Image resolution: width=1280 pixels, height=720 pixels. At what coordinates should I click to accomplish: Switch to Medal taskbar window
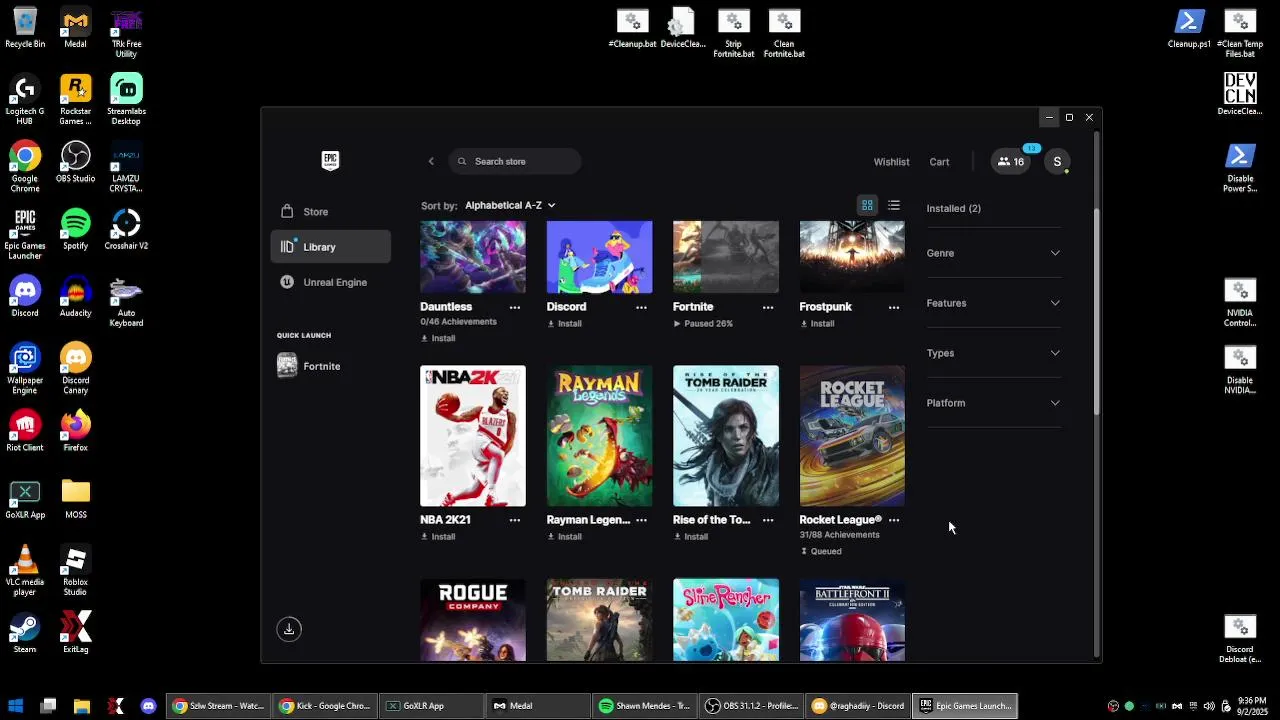click(537, 706)
